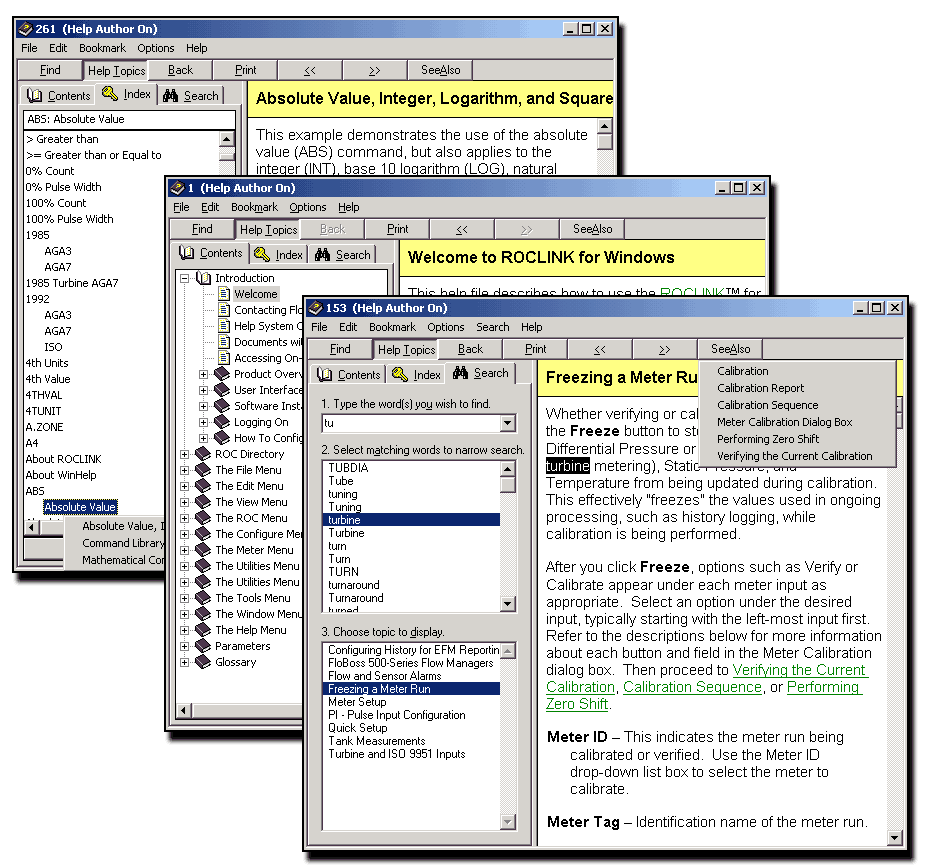
Task: Click the book icon beside Logging On
Action: click(222, 422)
